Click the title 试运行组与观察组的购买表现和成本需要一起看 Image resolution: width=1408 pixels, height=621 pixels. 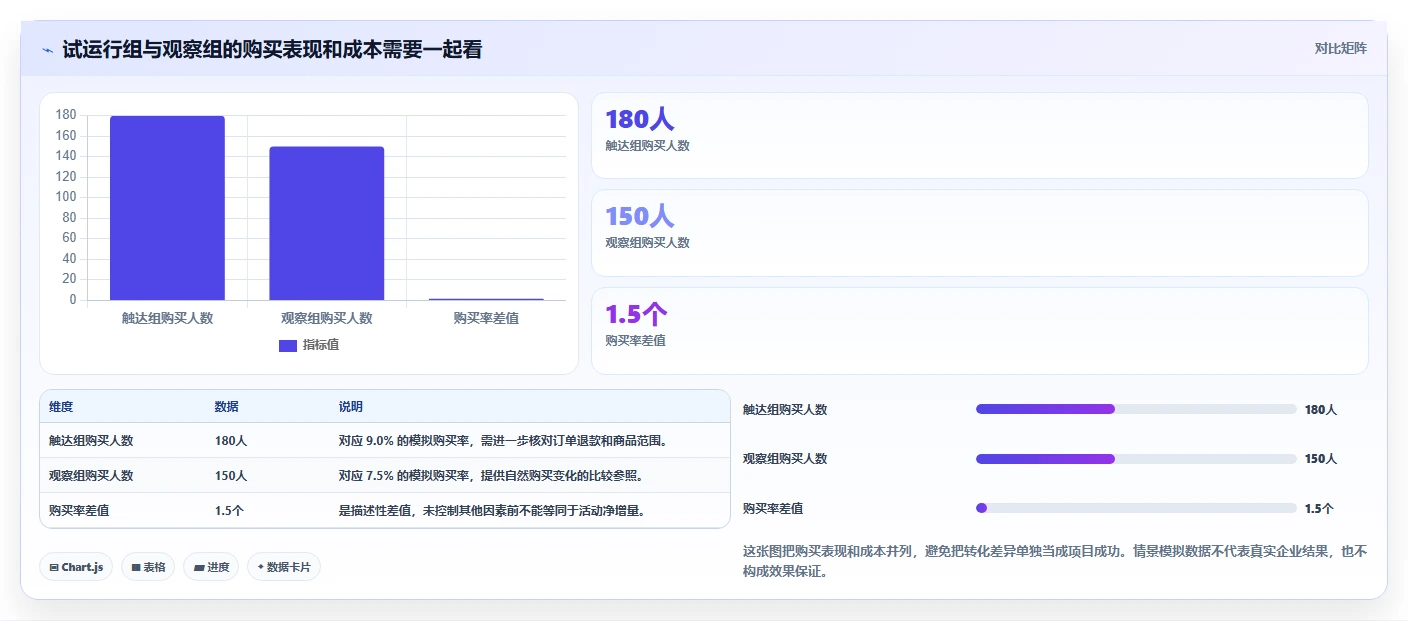[272, 49]
